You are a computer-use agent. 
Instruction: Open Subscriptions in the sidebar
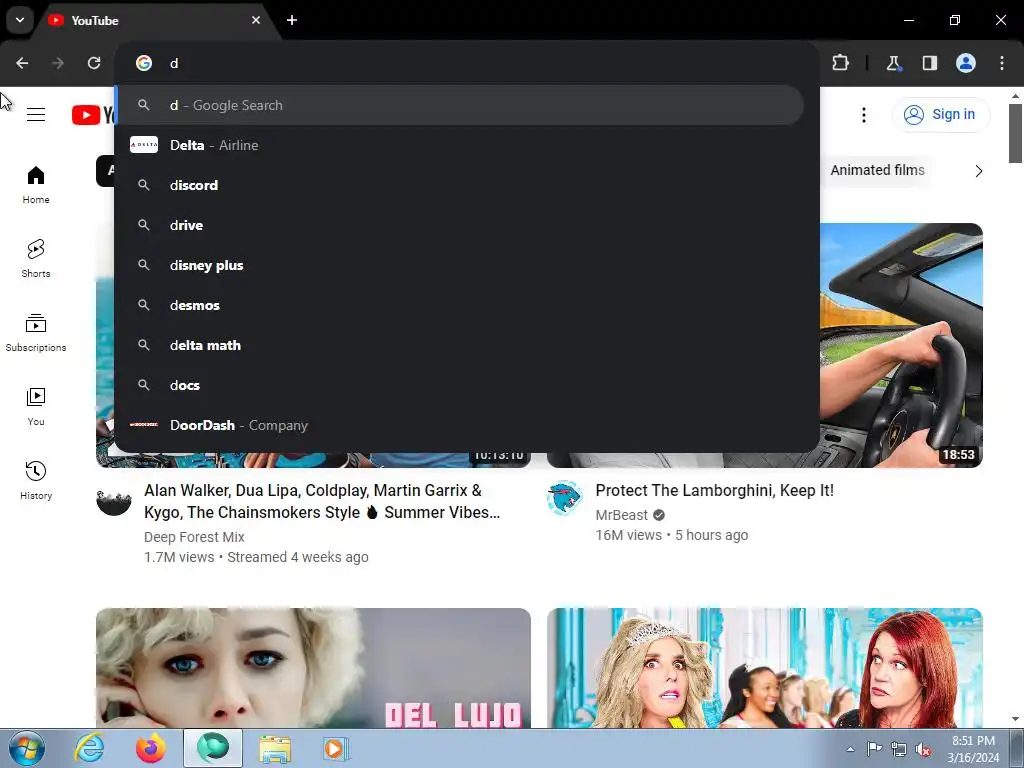click(x=36, y=332)
